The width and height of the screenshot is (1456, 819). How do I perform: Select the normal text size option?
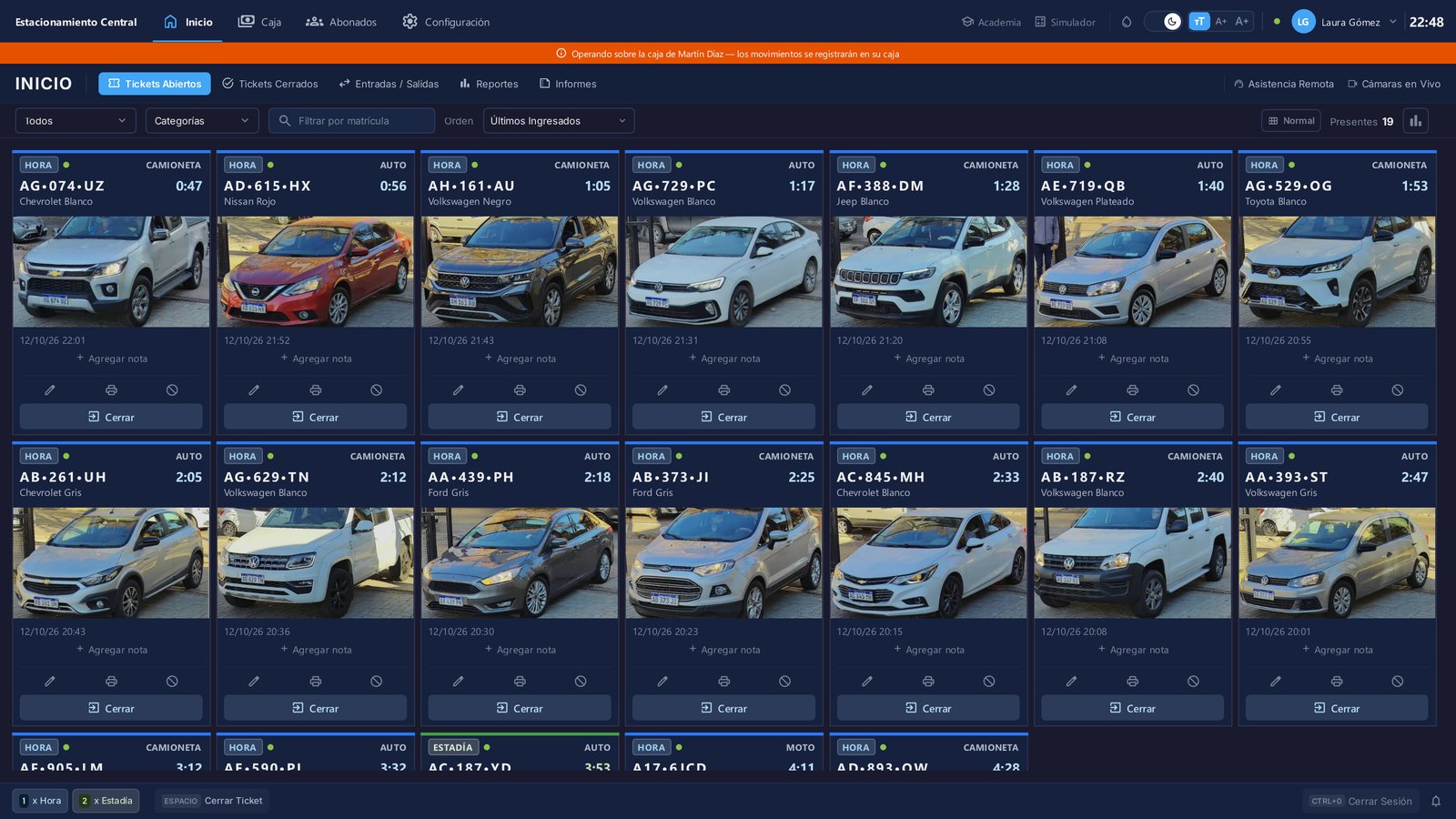[1199, 21]
